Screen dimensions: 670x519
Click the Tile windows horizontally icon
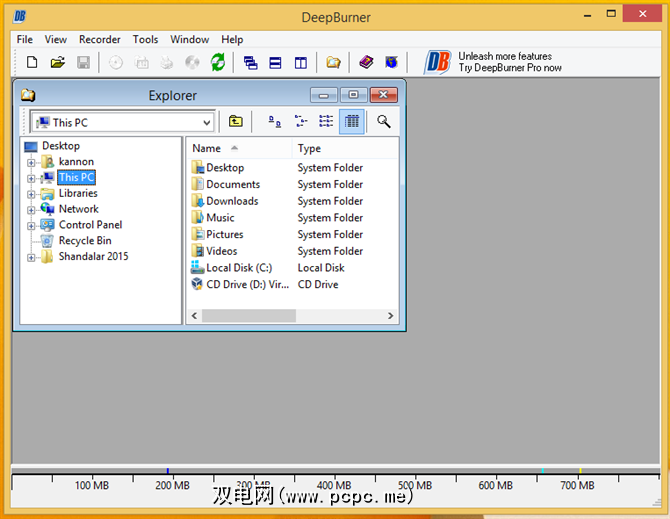[275, 63]
